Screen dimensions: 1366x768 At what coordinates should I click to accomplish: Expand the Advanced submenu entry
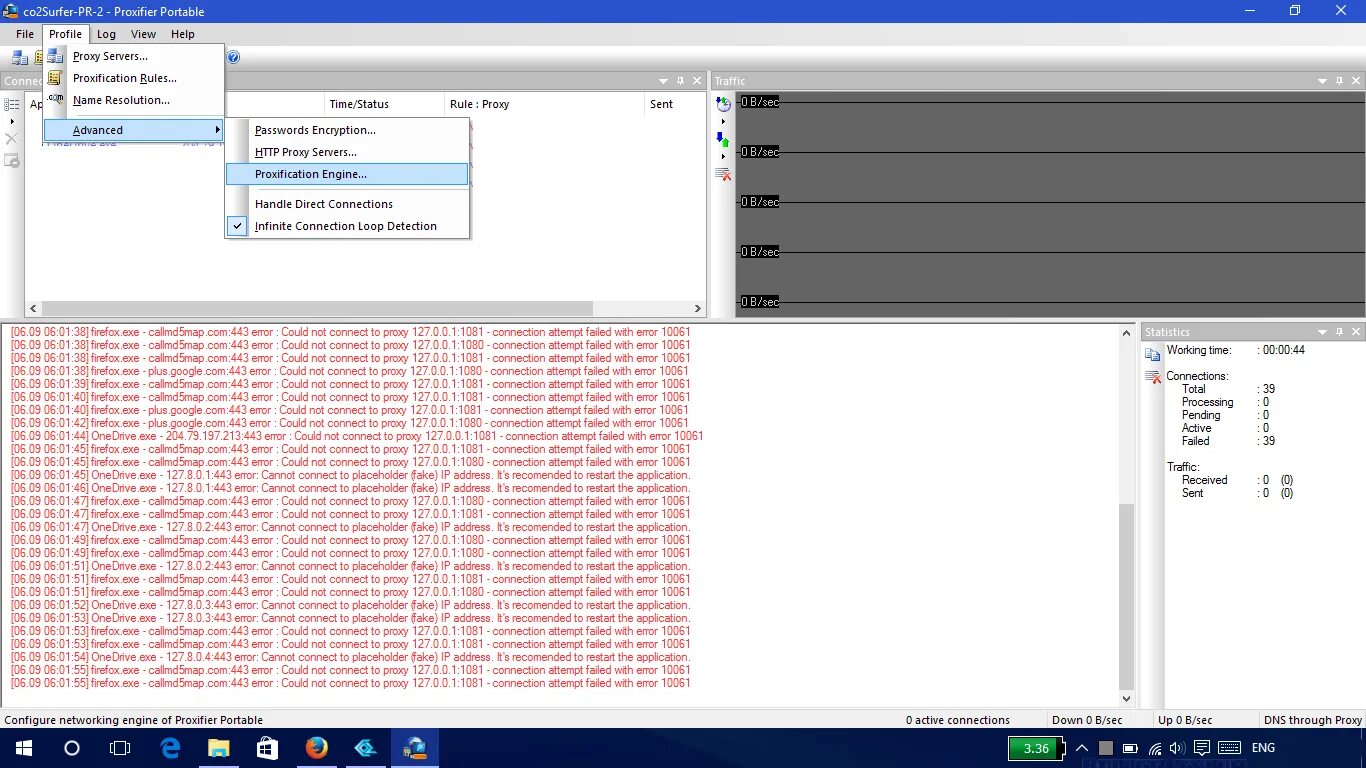(x=133, y=130)
